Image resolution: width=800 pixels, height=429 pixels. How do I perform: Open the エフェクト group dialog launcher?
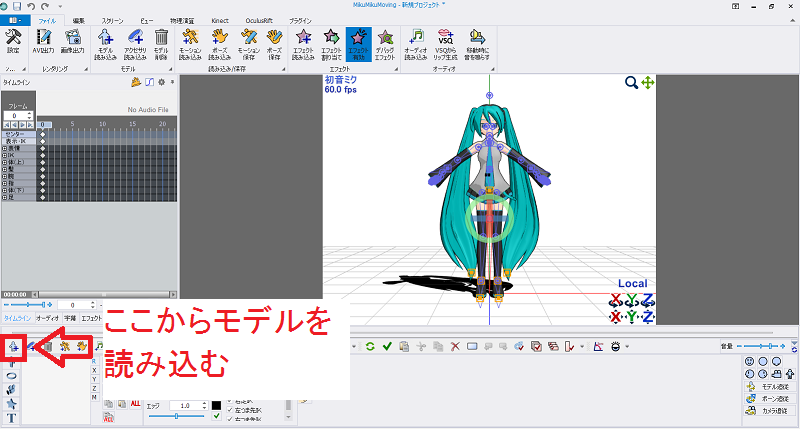[x=396, y=69]
